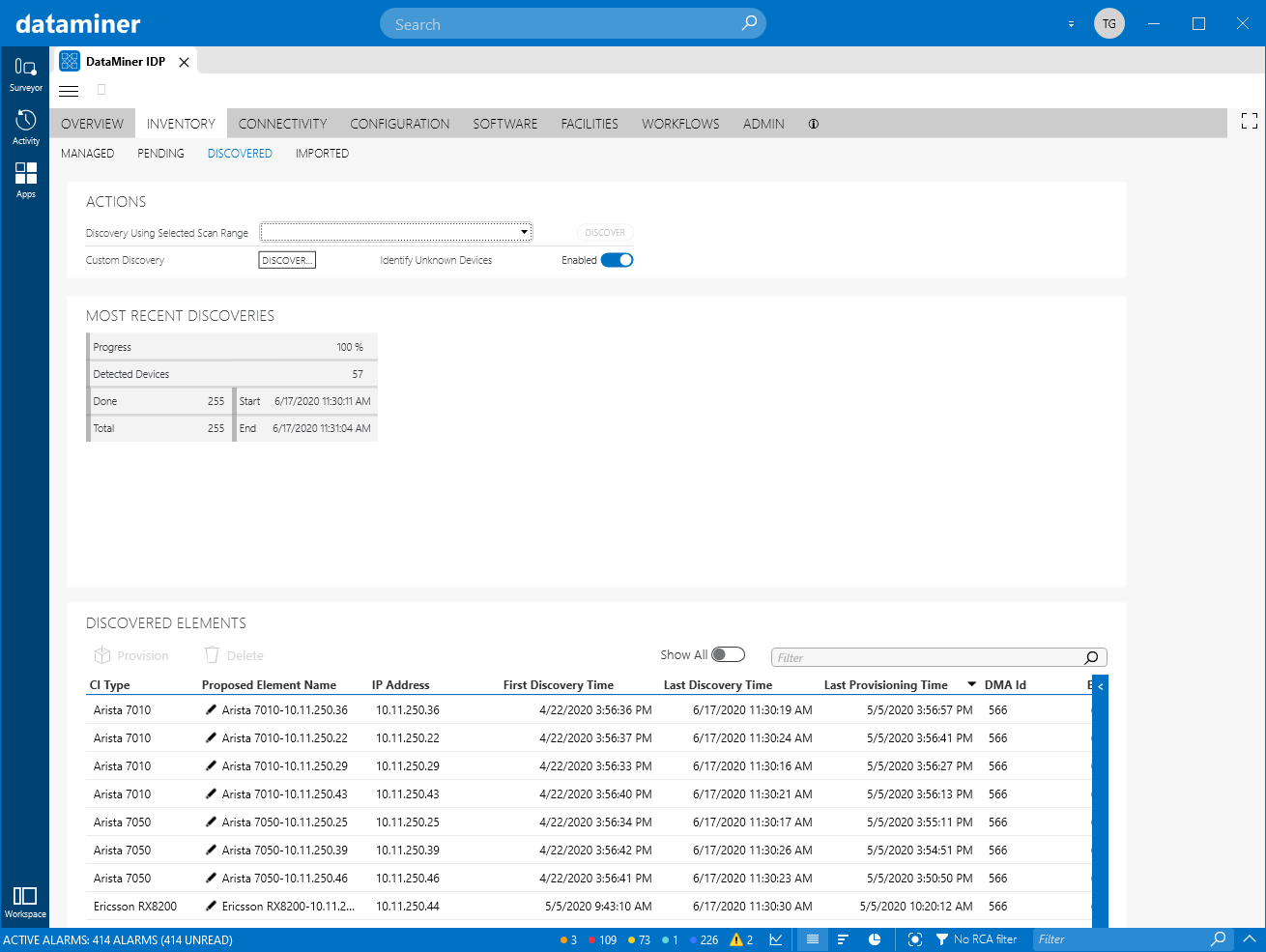Click the focus target icon in status bar
The width and height of the screenshot is (1266, 952).
coord(915,939)
